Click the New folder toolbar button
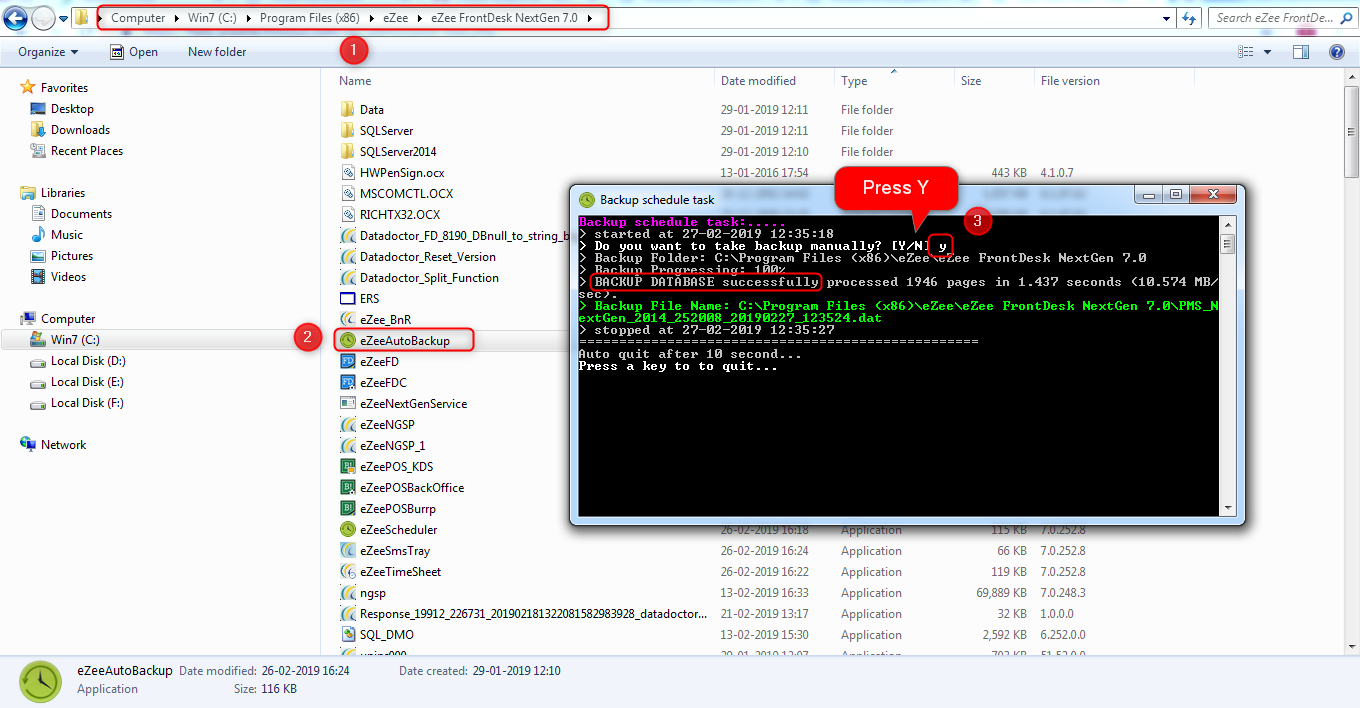This screenshot has width=1360, height=708. pyautogui.click(x=217, y=52)
